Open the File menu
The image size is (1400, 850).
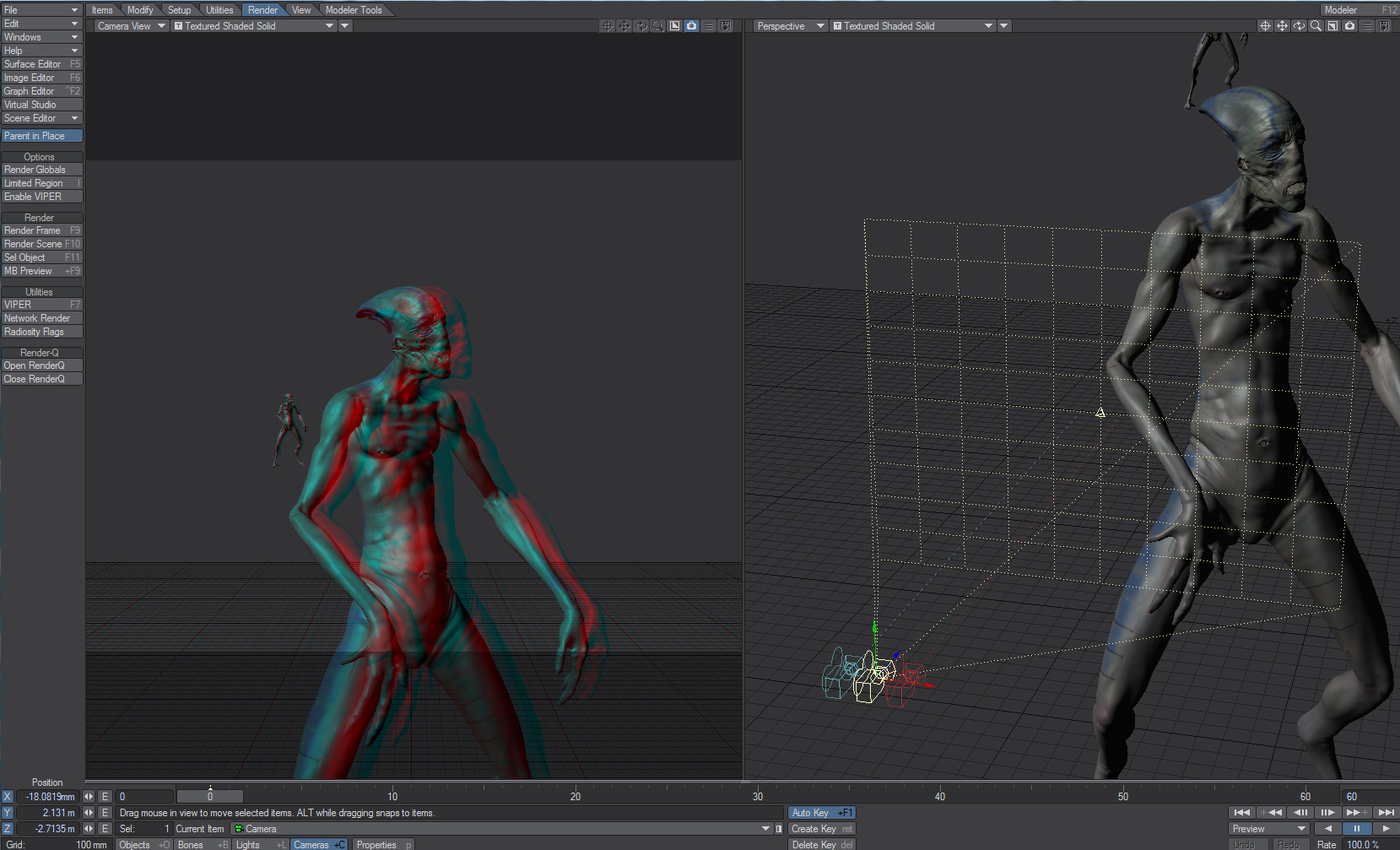coord(41,10)
